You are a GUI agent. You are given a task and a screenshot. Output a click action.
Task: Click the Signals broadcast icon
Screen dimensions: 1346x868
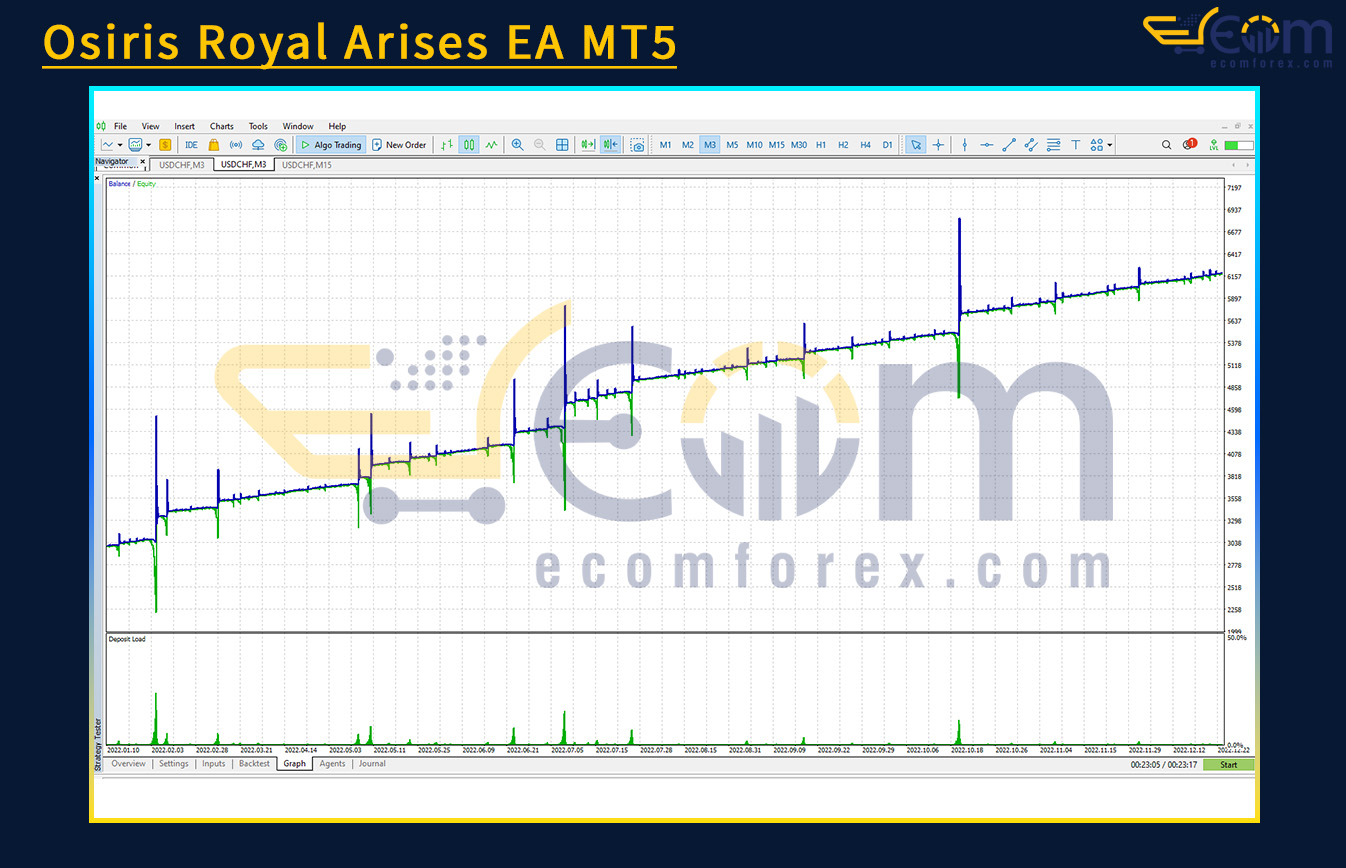[236, 145]
